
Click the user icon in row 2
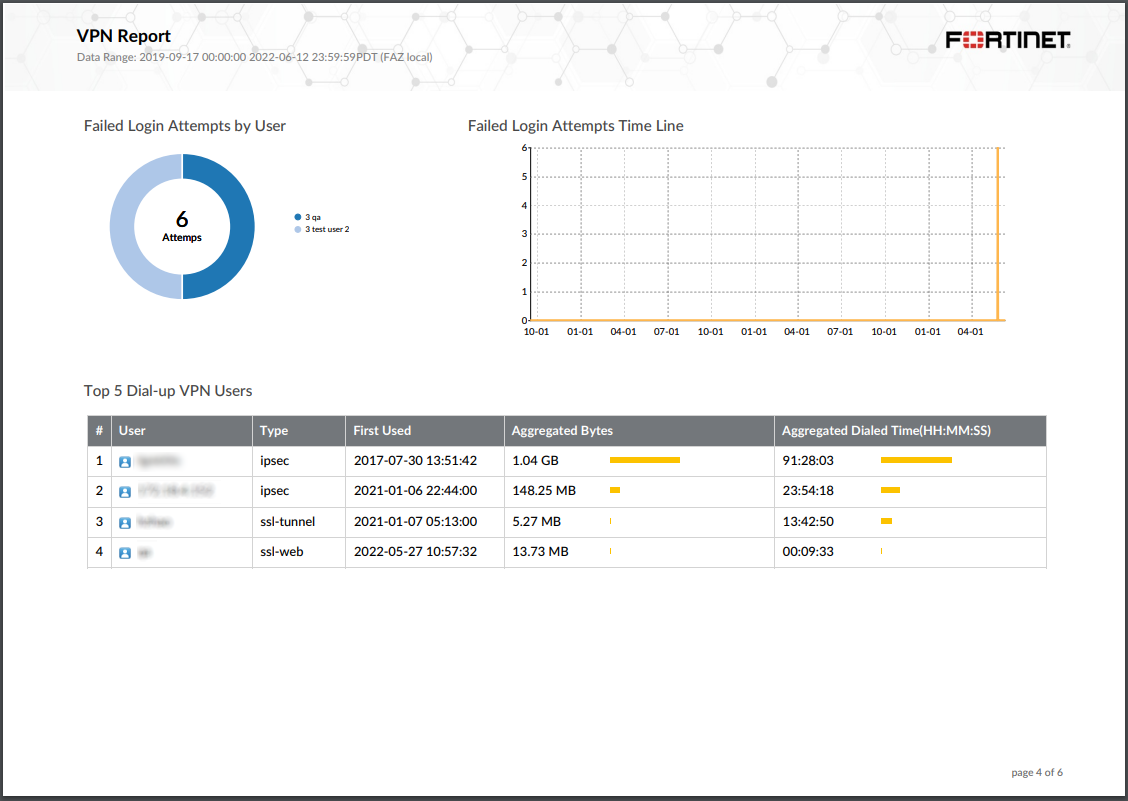click(x=125, y=492)
